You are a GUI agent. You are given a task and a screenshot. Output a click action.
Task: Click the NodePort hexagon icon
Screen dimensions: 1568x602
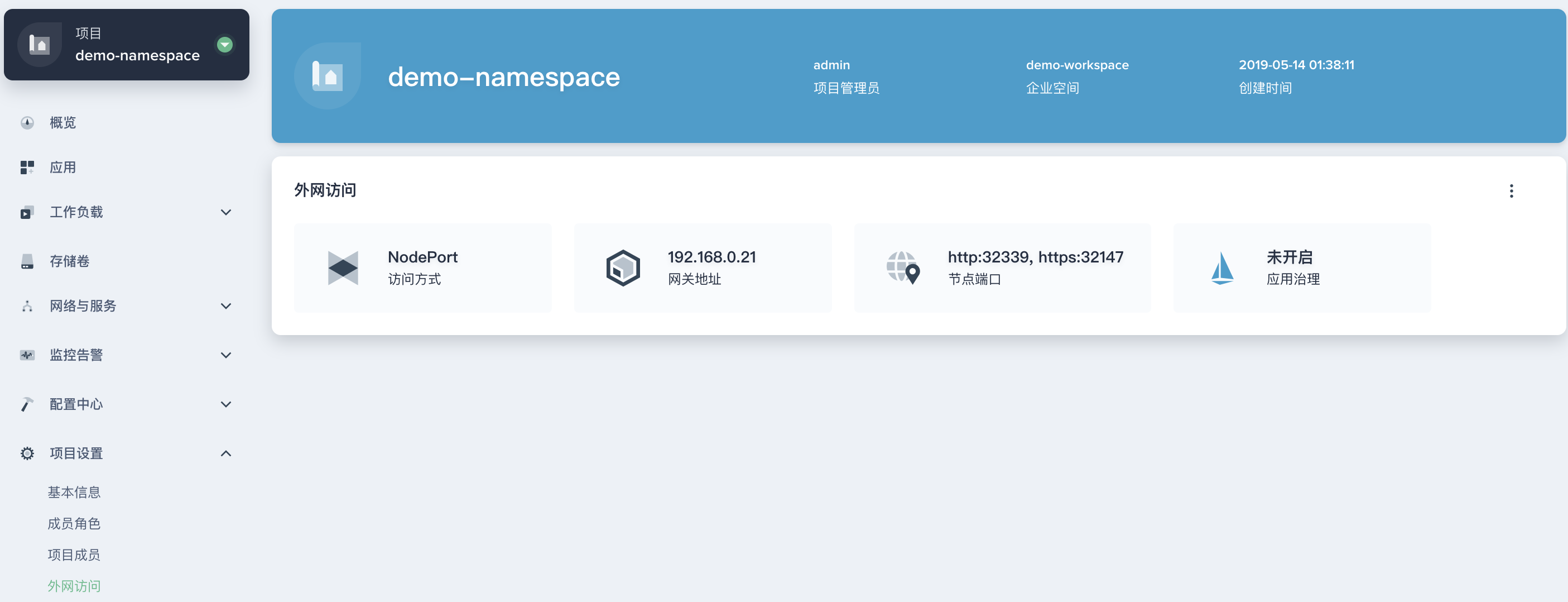click(x=342, y=267)
